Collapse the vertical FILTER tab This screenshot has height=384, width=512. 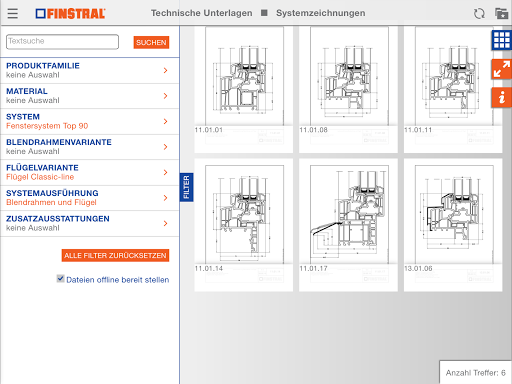pos(186,187)
